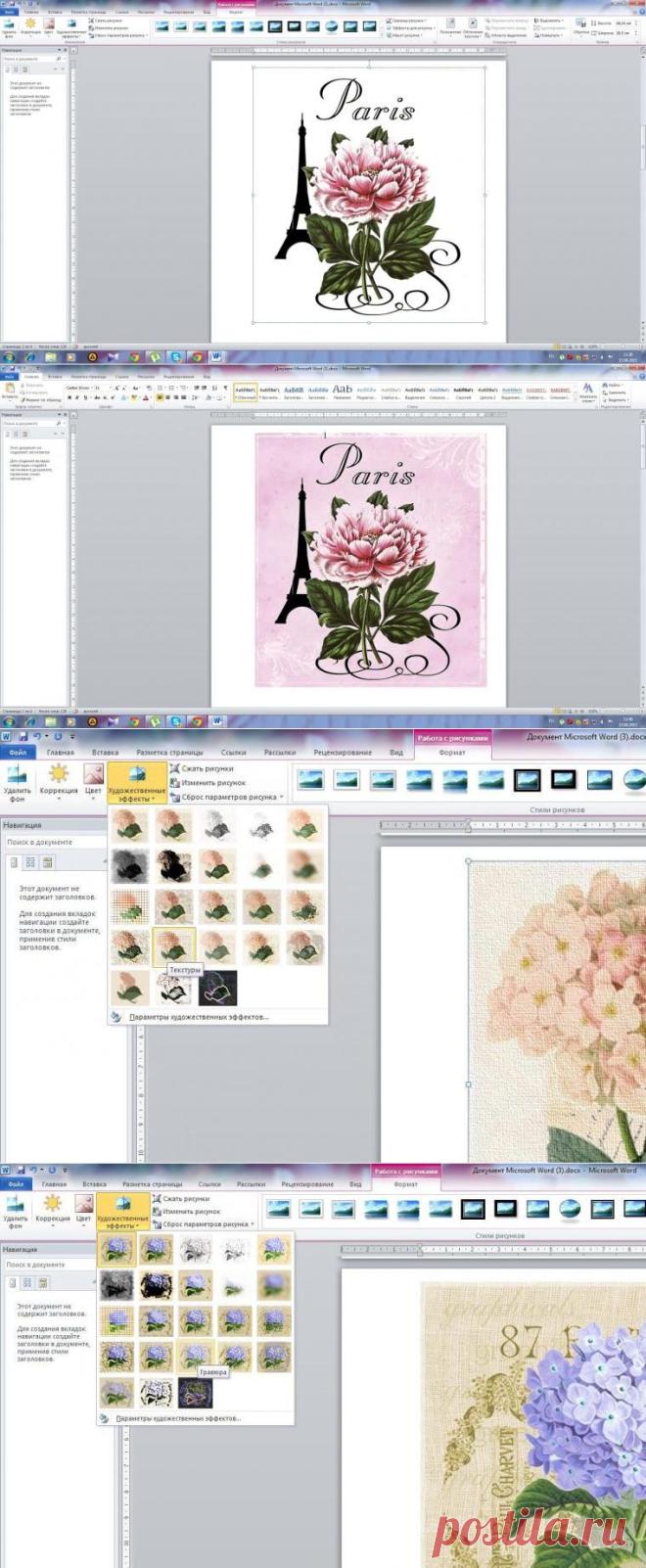Open Цвет dropdown in the blue-hydrangea Word window
Viewport: 646px width, 1568px height.
(x=83, y=1209)
